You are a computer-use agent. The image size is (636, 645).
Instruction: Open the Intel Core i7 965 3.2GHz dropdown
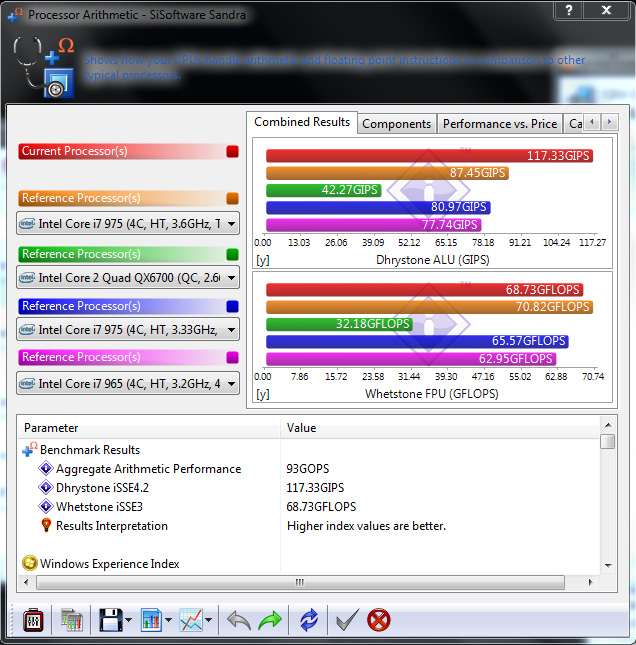point(128,383)
